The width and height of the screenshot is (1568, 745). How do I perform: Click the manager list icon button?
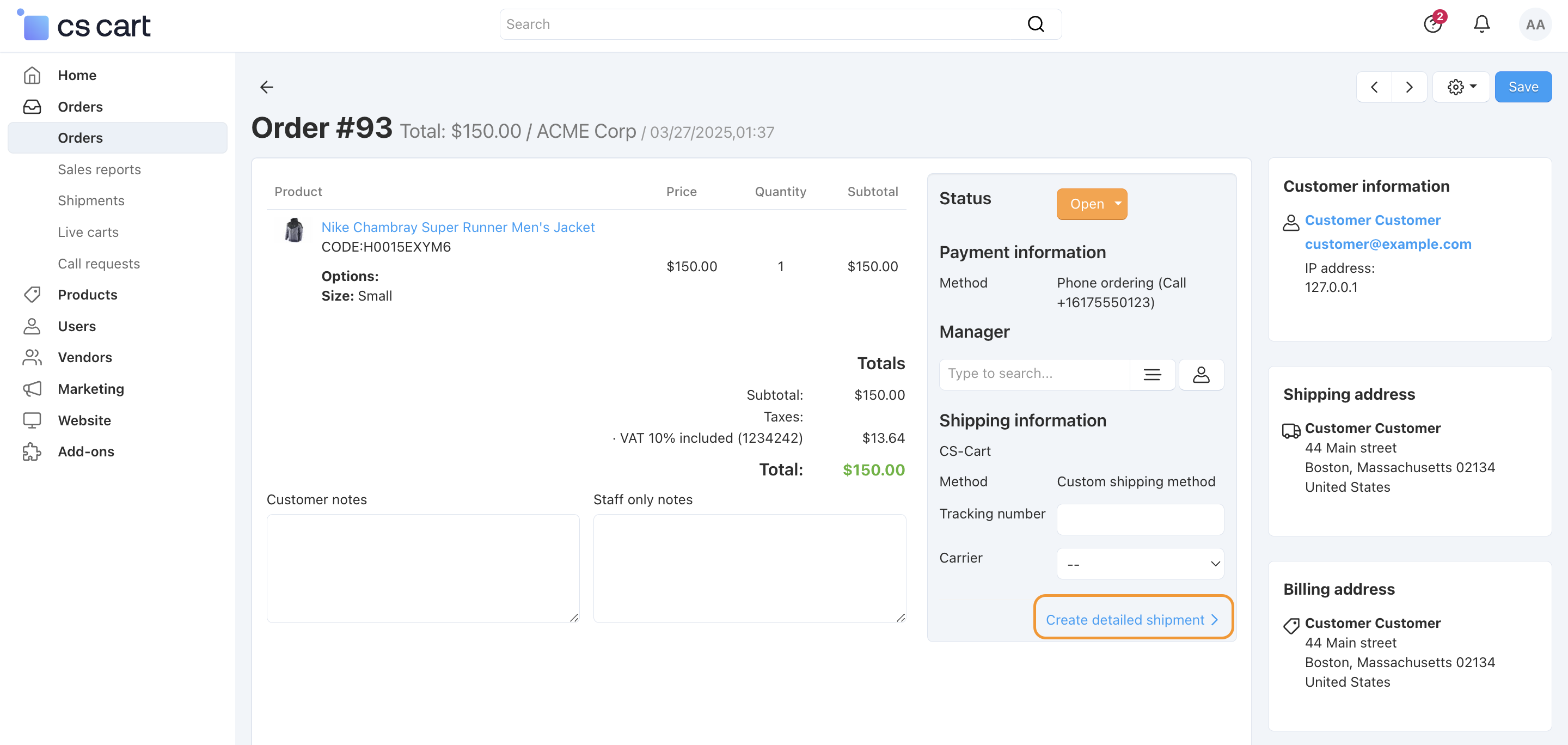pos(1152,374)
